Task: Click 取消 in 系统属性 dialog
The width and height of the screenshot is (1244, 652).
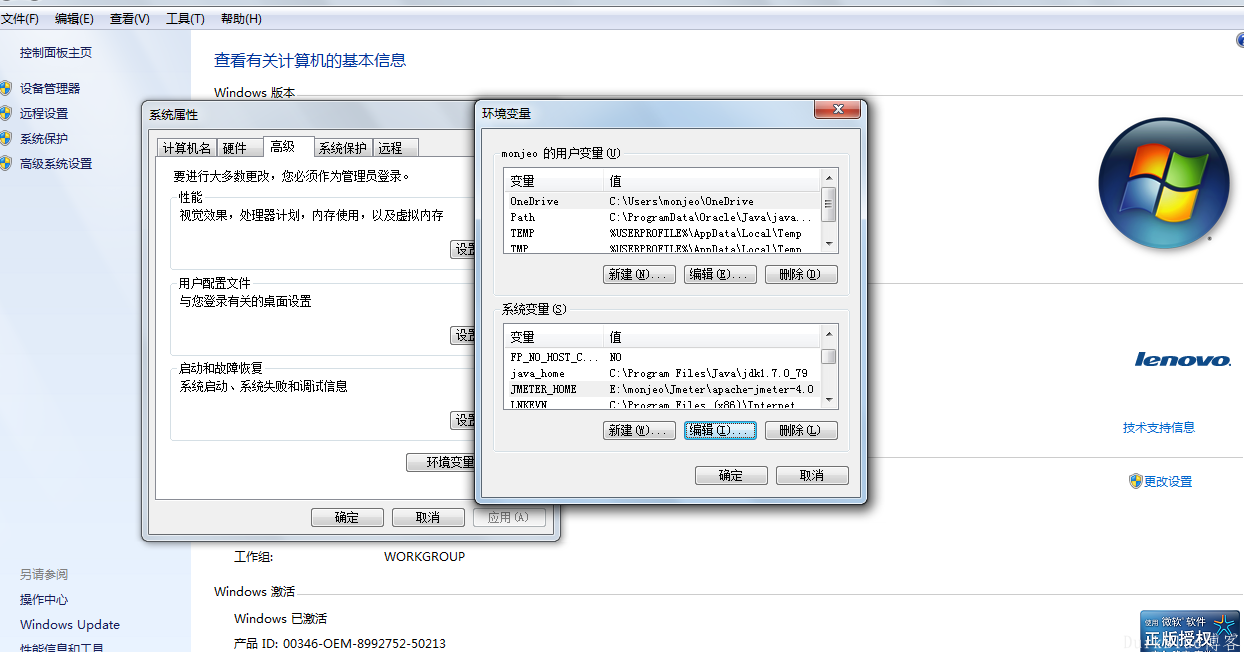Action: point(428,517)
